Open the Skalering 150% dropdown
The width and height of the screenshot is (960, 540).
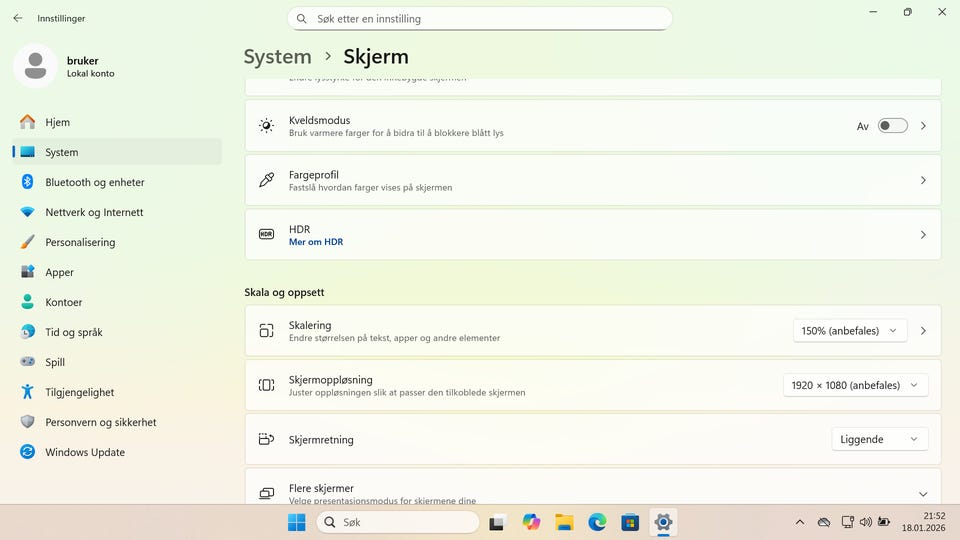[850, 331]
